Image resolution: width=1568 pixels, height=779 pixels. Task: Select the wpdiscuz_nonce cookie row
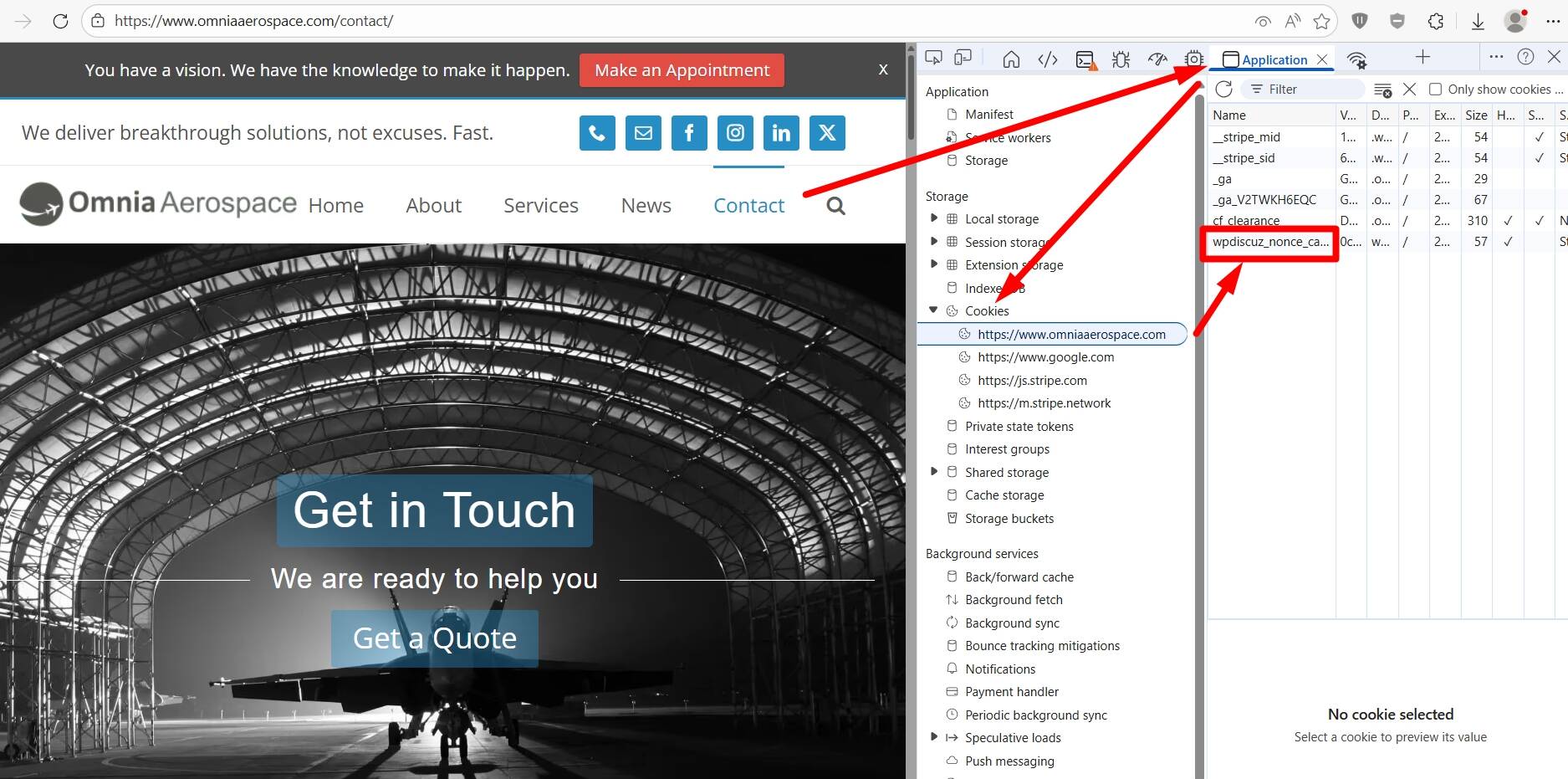(1269, 242)
